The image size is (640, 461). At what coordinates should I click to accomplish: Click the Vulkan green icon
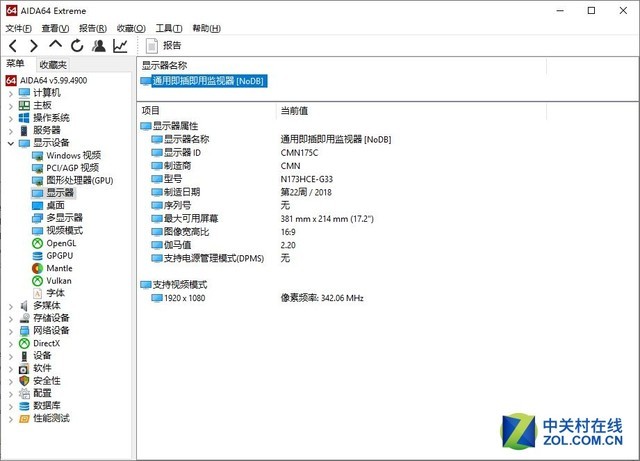tap(37, 281)
